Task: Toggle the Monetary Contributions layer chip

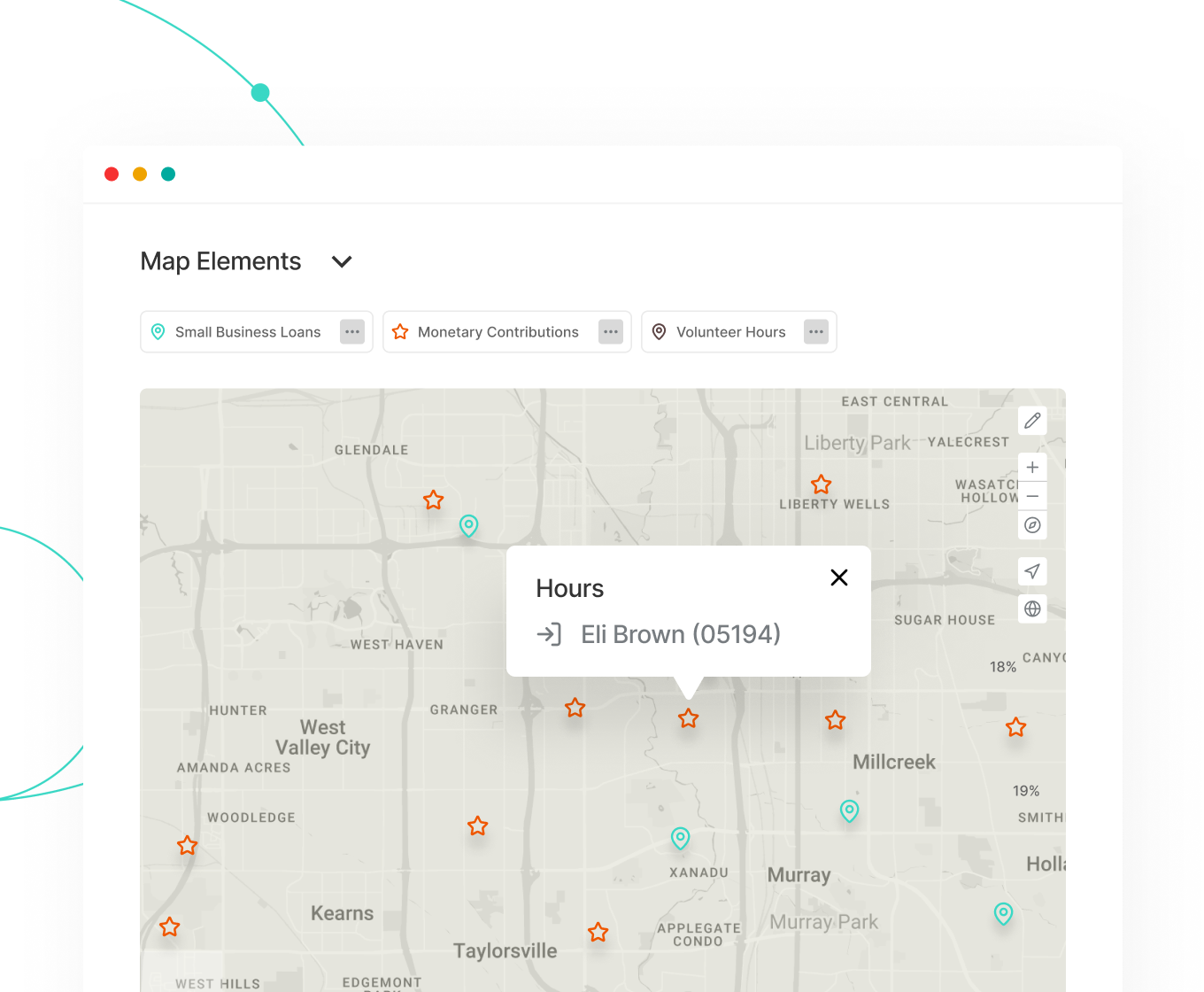Action: coord(489,332)
